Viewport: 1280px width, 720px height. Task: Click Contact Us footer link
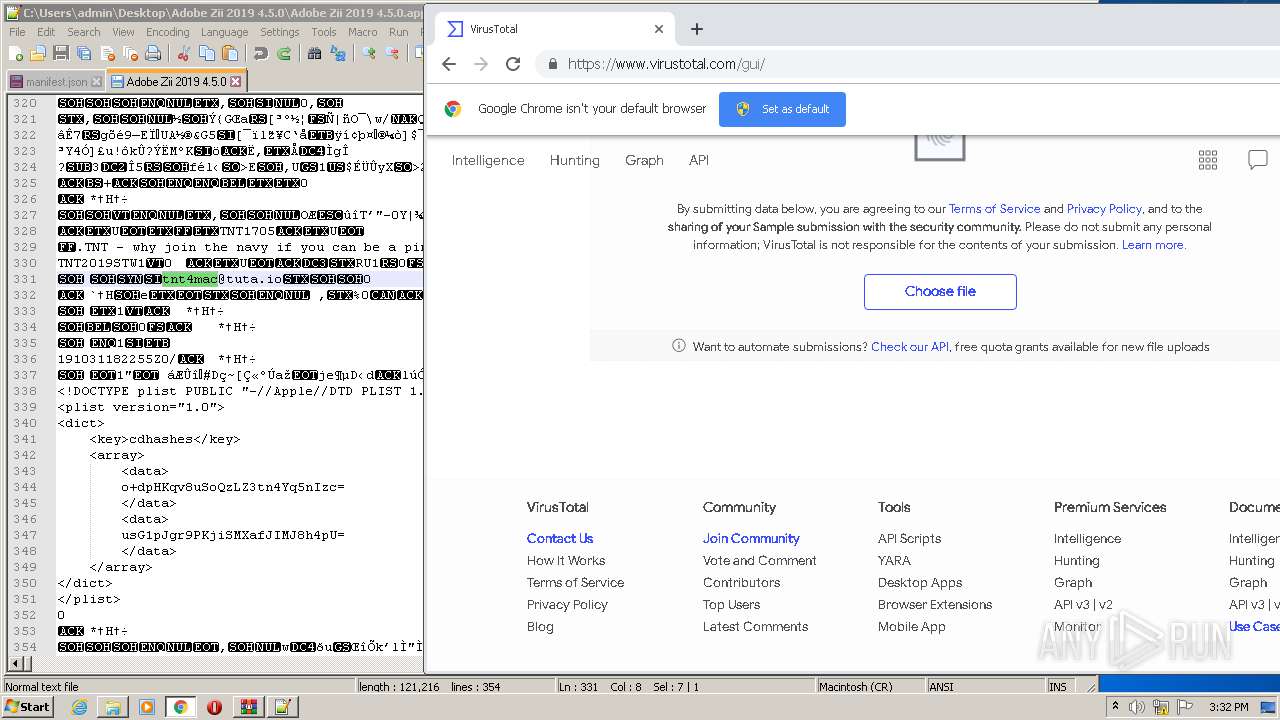[560, 539]
